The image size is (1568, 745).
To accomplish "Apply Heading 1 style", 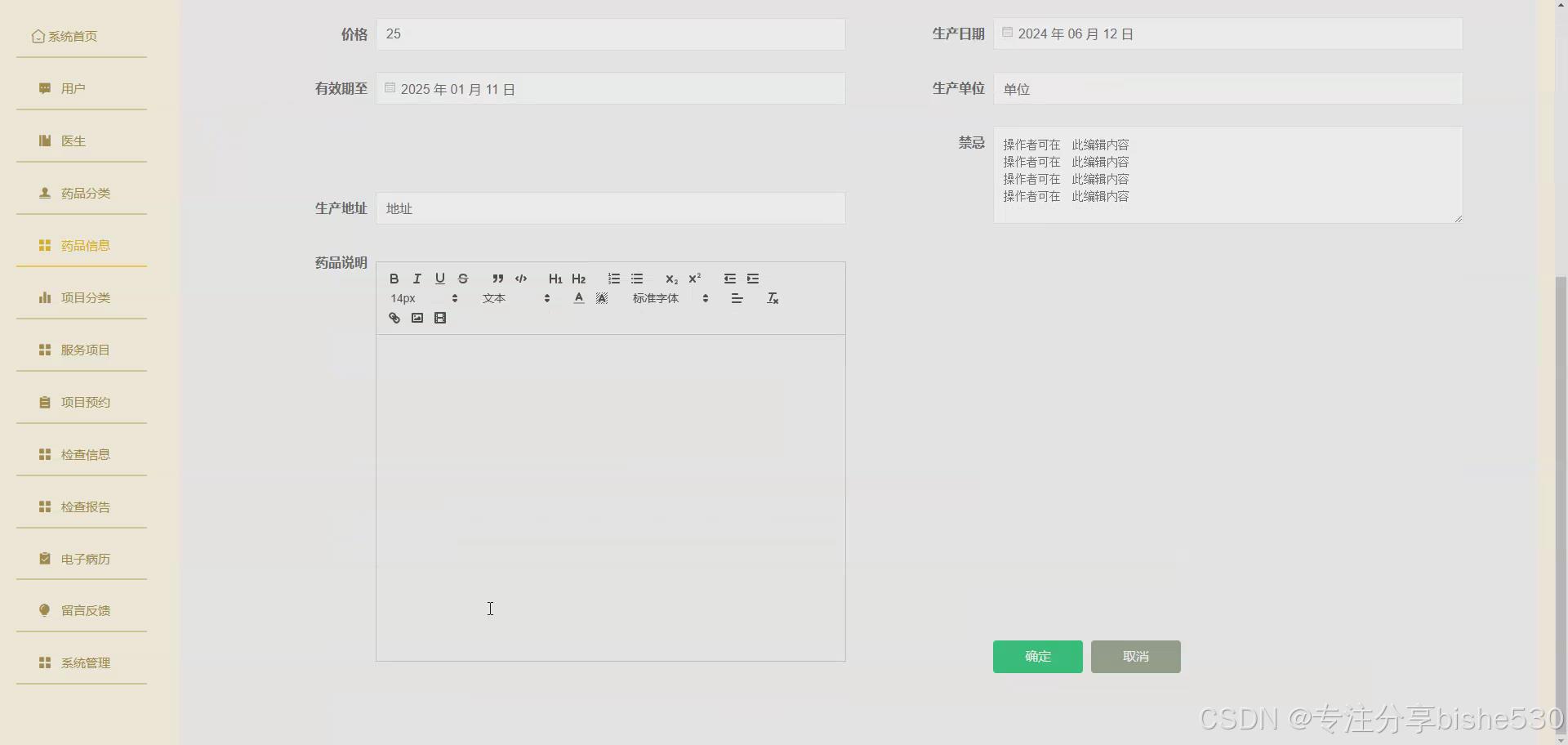I will pyautogui.click(x=555, y=279).
